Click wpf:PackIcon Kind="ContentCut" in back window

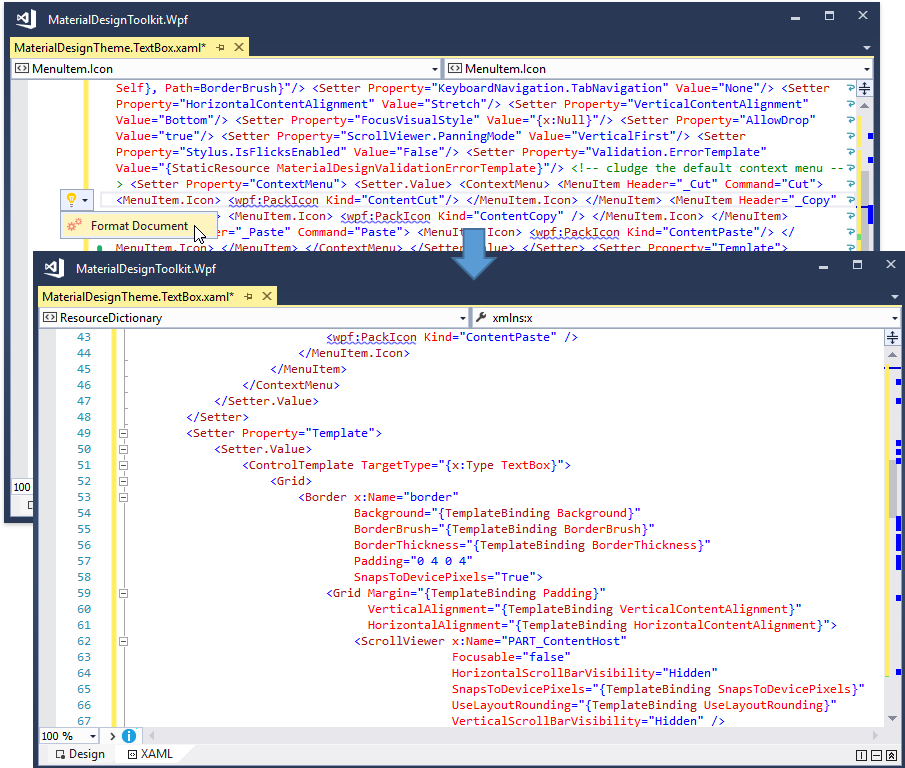tap(343, 200)
